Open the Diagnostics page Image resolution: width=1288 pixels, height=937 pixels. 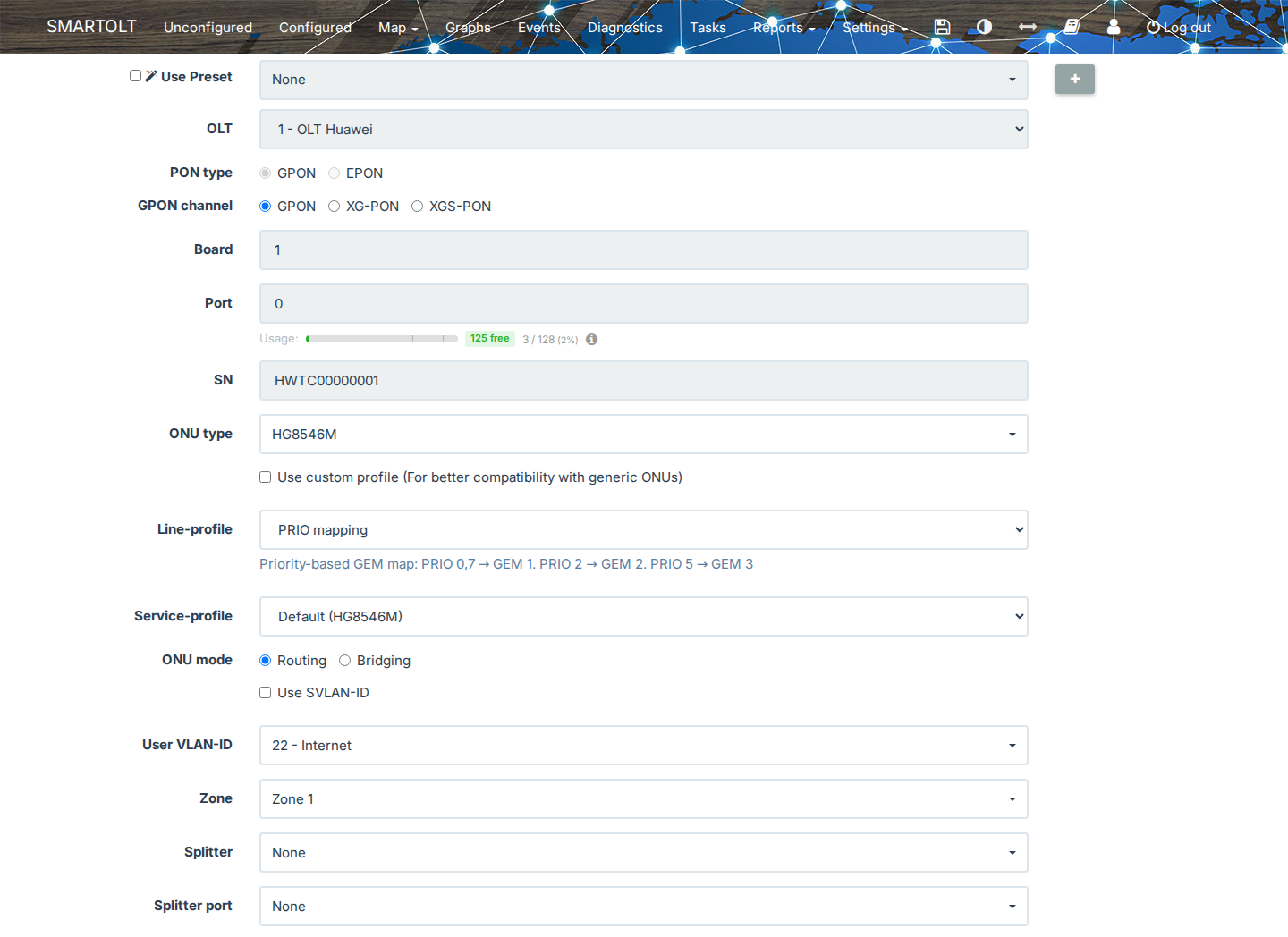625,27
